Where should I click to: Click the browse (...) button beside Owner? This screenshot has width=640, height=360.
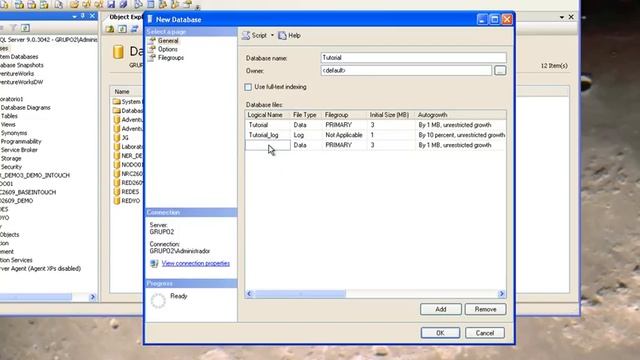(500, 71)
